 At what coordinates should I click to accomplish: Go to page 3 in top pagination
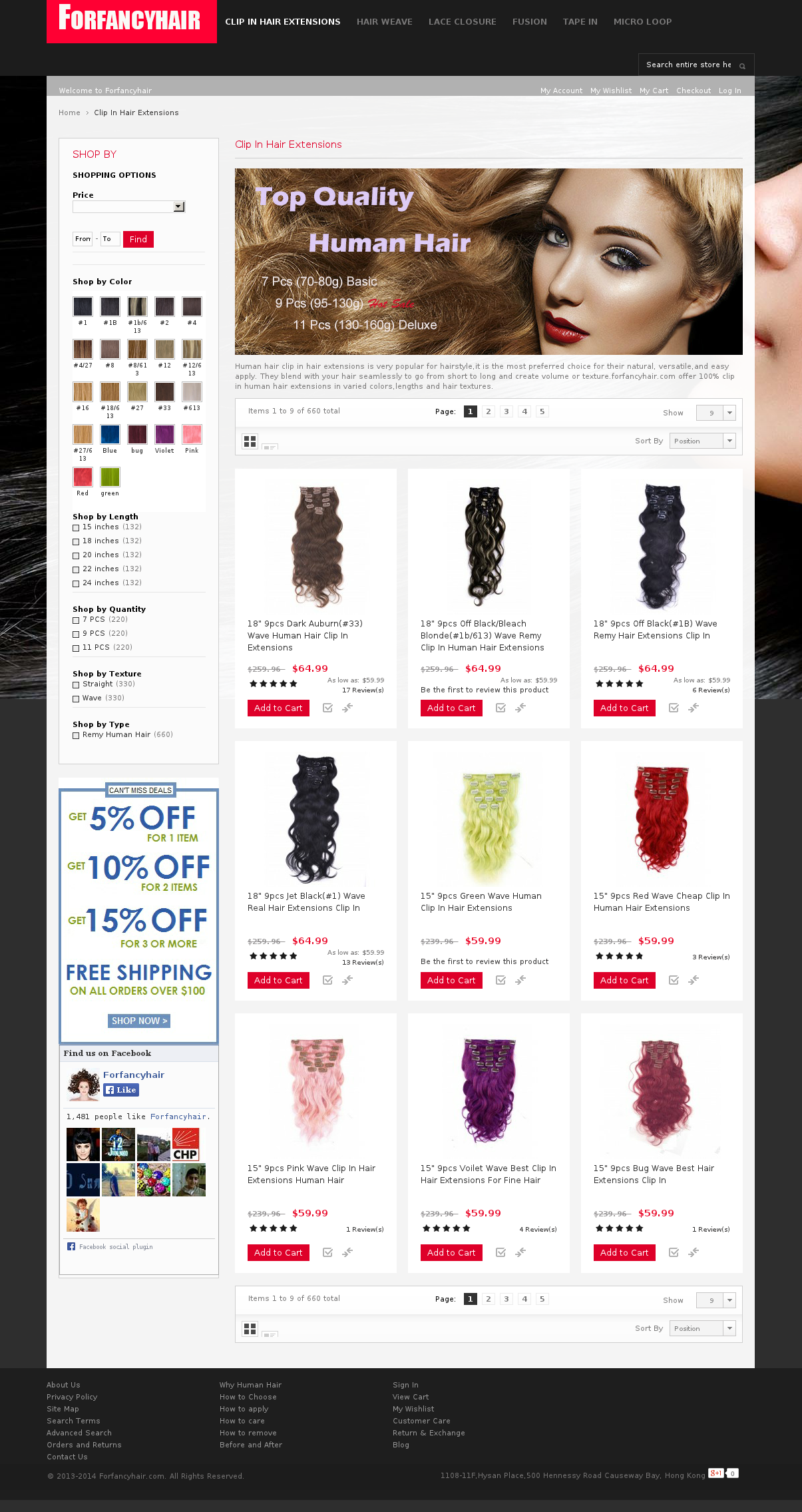tap(506, 411)
